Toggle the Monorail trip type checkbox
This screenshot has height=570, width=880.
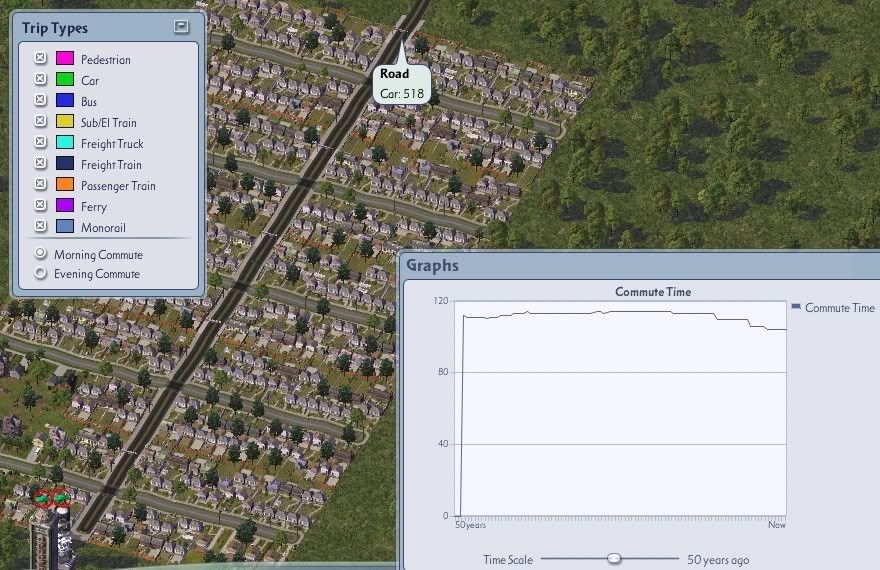tap(40, 226)
